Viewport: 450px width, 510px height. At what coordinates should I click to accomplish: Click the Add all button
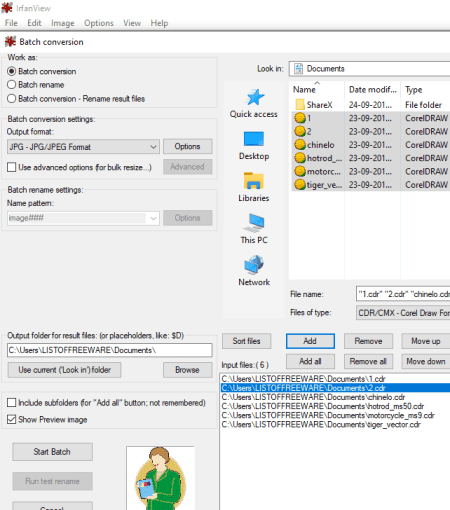coord(310,361)
